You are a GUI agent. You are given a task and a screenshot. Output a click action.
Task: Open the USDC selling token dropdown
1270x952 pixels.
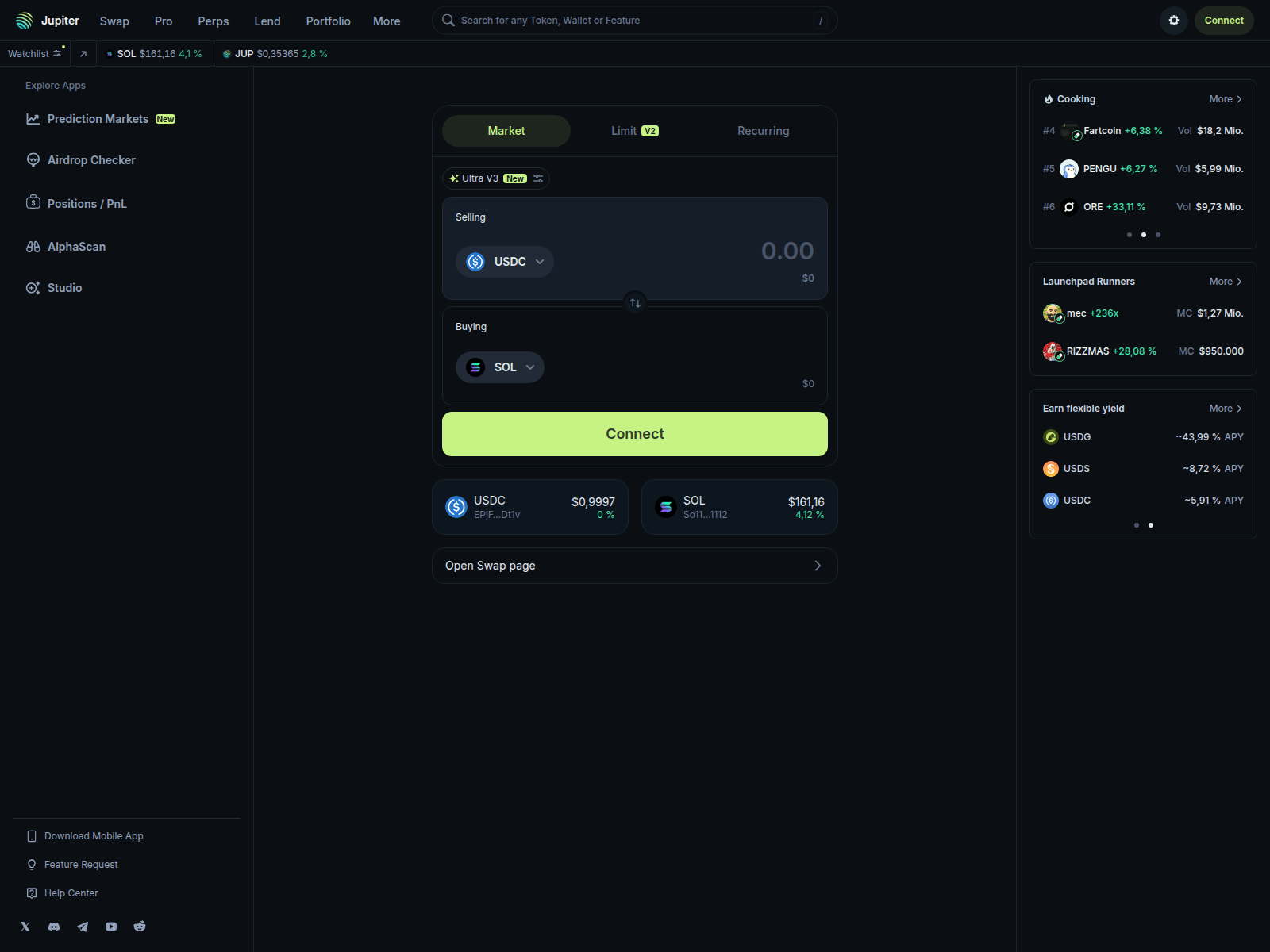pyautogui.click(x=505, y=262)
